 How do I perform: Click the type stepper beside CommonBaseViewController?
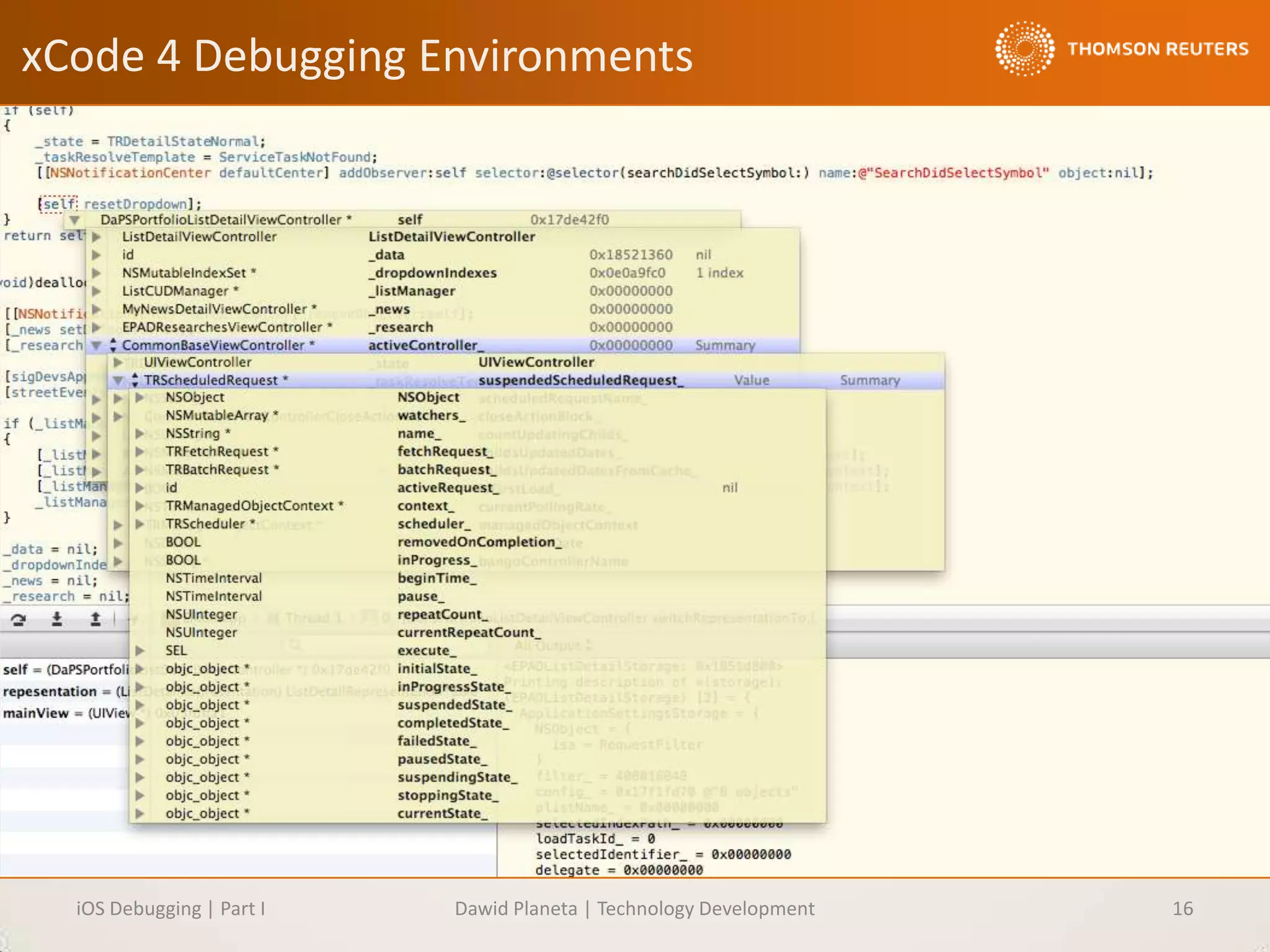click(113, 345)
